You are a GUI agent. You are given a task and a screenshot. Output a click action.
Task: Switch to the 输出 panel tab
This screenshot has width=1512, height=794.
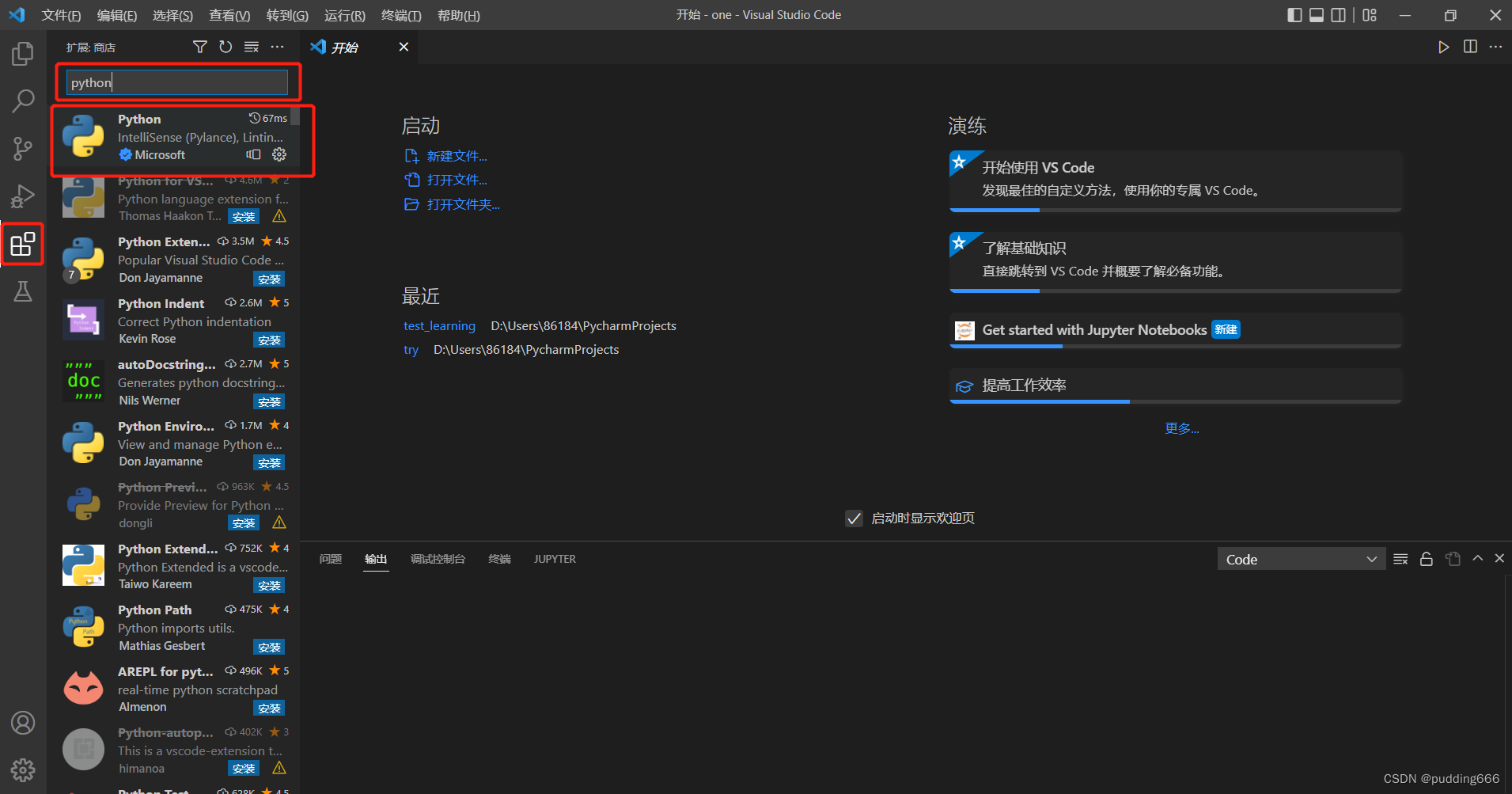[x=376, y=559]
